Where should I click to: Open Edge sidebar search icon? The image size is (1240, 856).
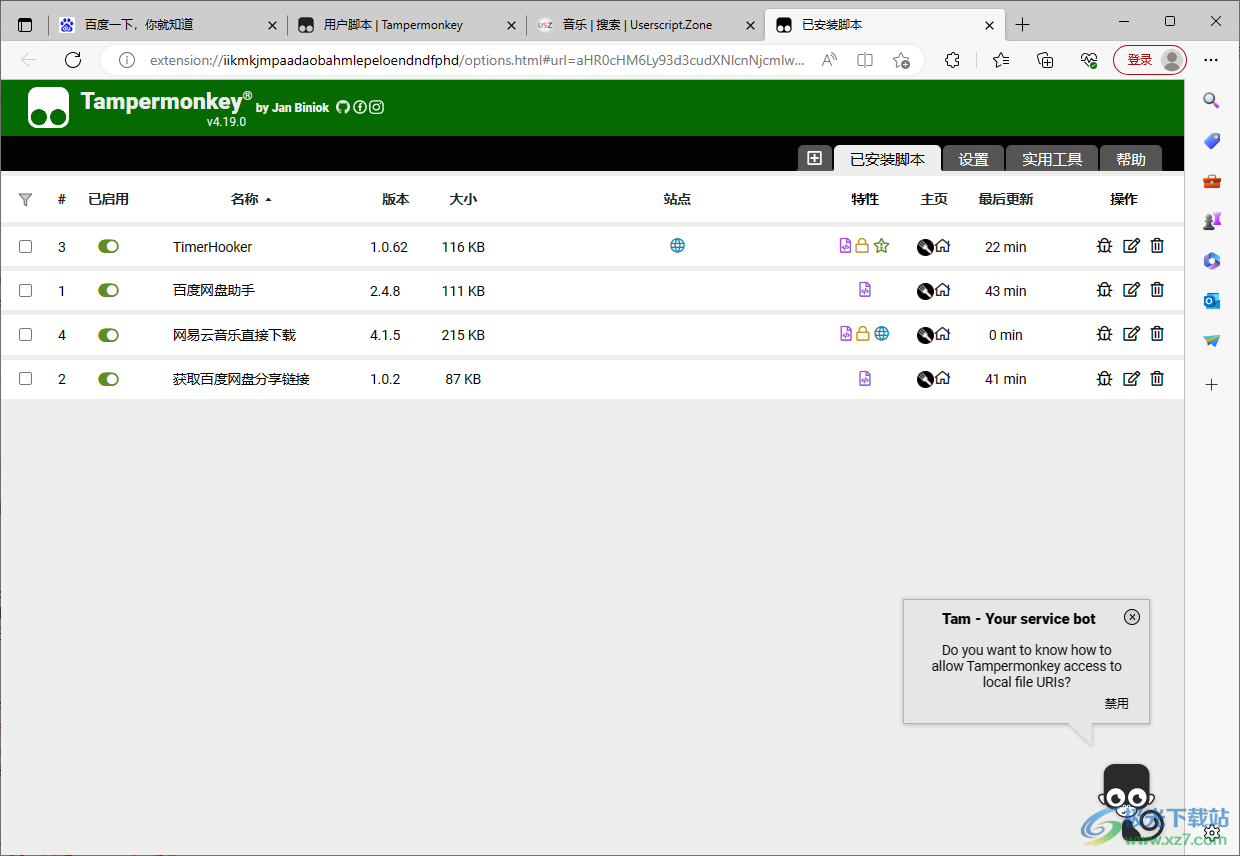coord(1211,100)
